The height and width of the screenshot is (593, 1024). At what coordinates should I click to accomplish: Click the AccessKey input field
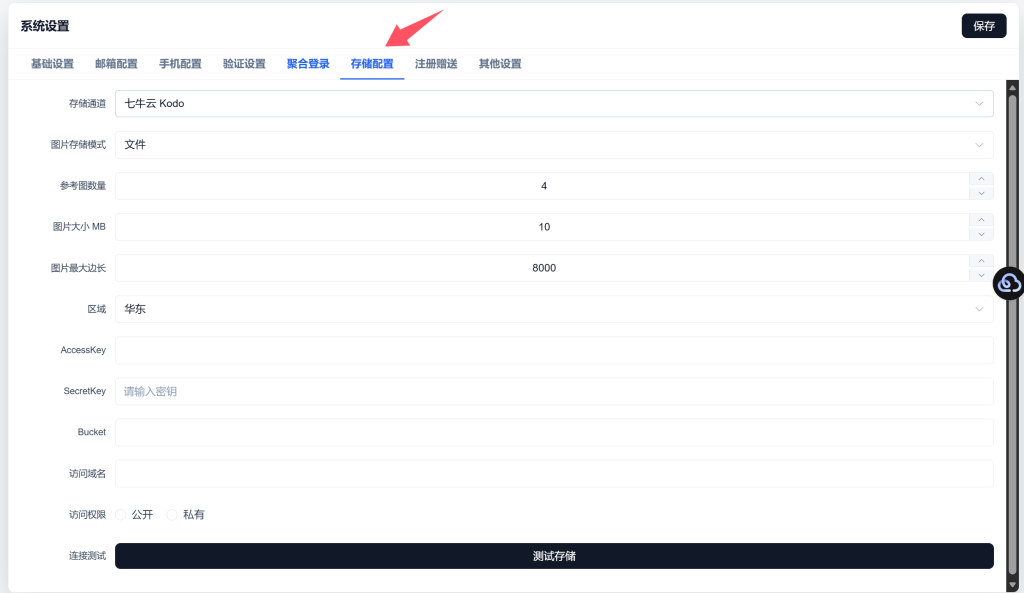pyautogui.click(x=554, y=350)
